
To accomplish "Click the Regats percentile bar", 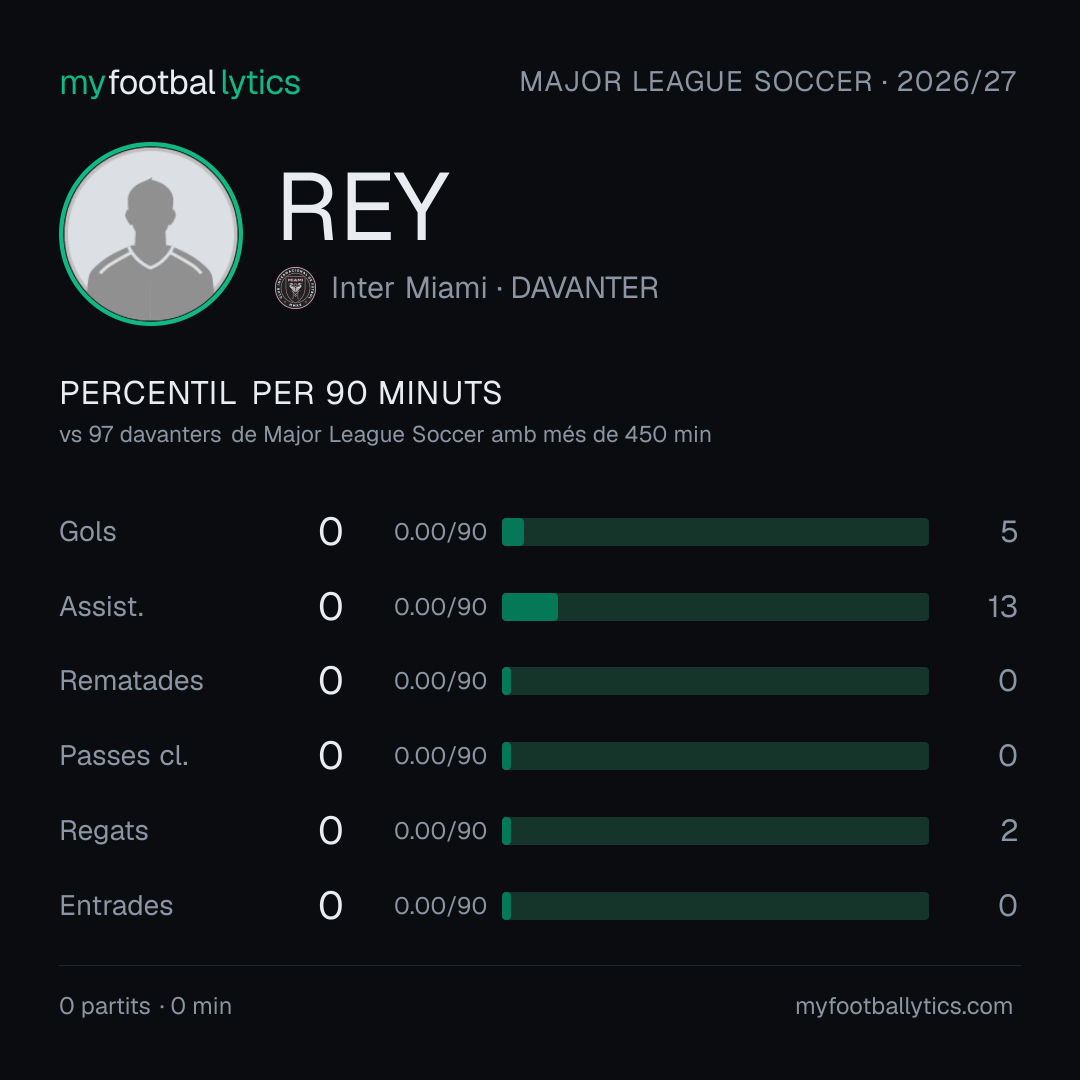I will click(715, 831).
